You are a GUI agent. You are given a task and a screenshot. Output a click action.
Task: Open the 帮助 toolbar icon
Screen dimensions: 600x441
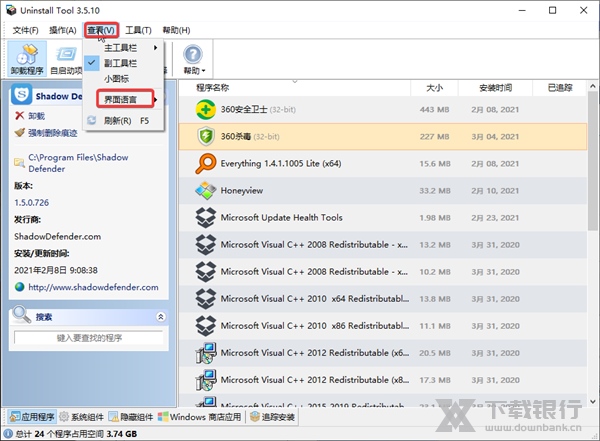(x=193, y=59)
